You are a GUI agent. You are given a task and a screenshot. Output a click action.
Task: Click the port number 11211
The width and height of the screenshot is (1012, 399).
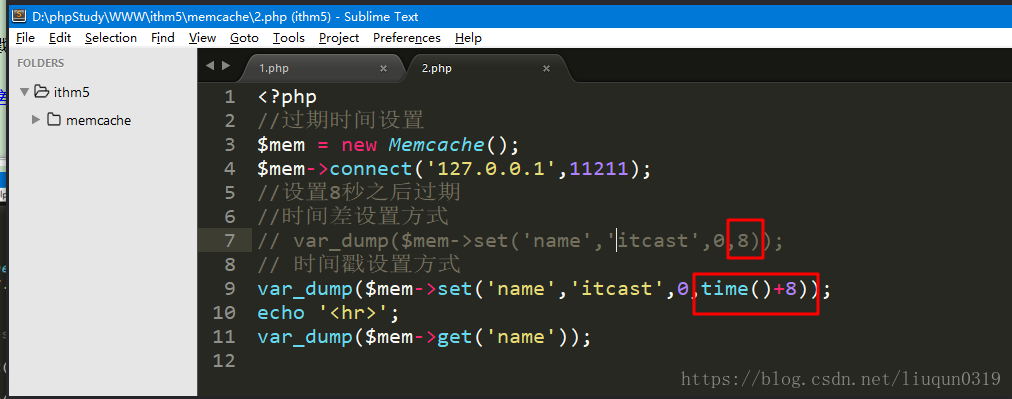[599, 169]
